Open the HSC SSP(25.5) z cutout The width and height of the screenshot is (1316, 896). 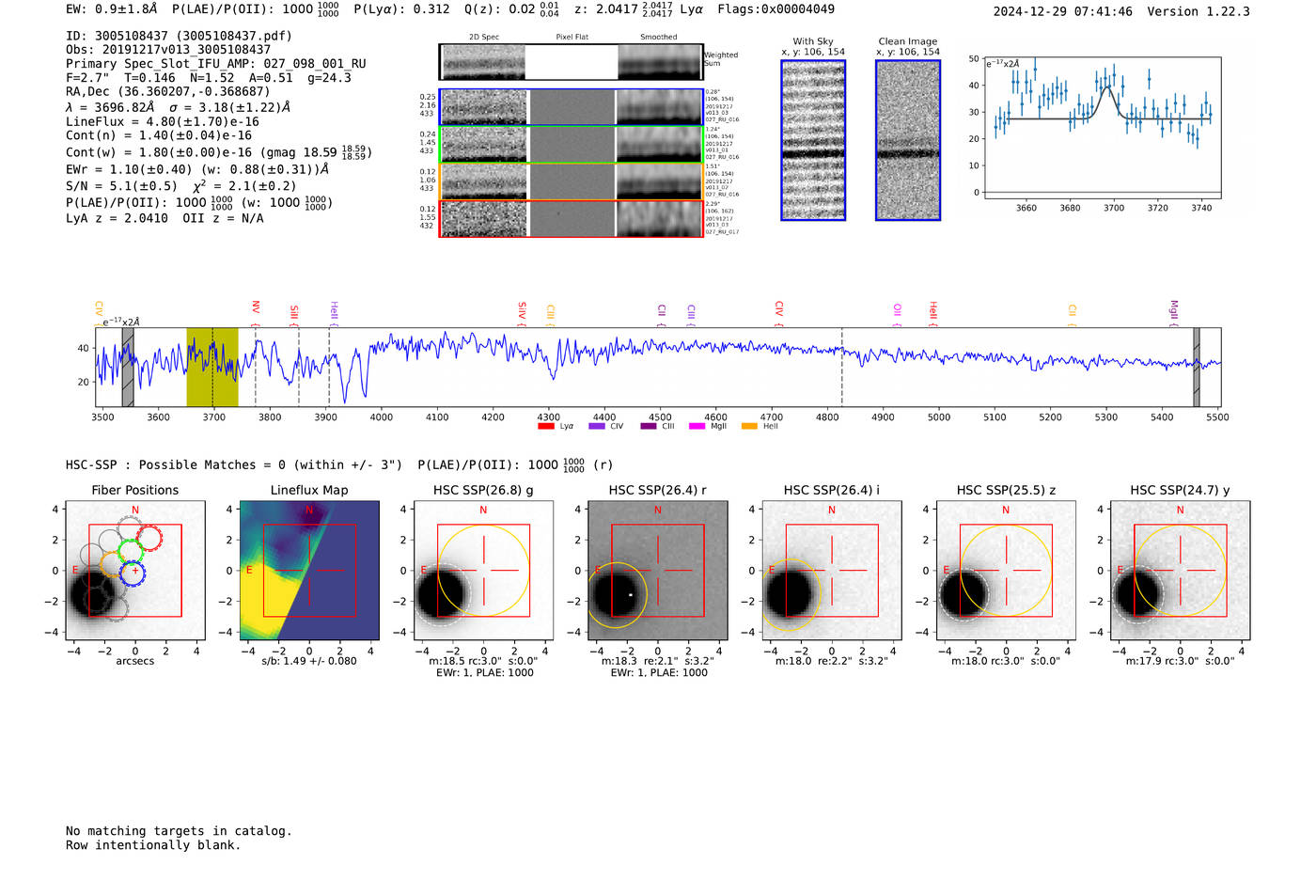(1006, 571)
